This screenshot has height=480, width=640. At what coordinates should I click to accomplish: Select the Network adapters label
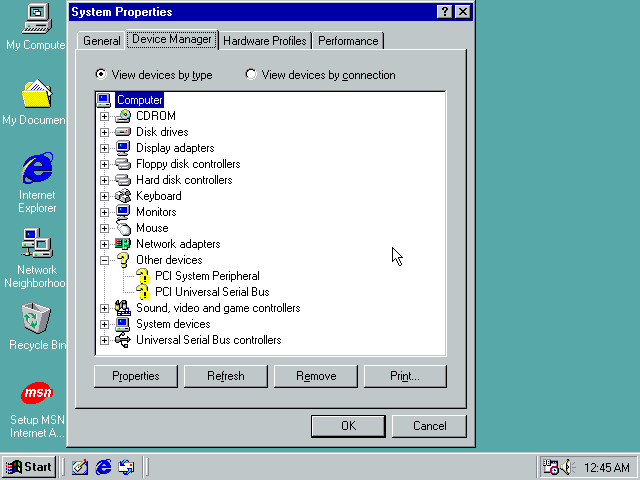click(x=178, y=244)
